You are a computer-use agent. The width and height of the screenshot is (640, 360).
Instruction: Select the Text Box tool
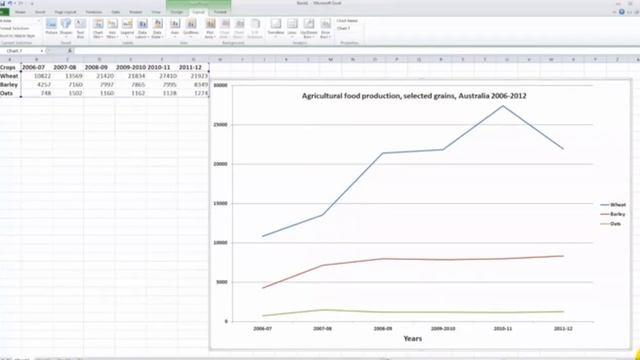[x=80, y=28]
